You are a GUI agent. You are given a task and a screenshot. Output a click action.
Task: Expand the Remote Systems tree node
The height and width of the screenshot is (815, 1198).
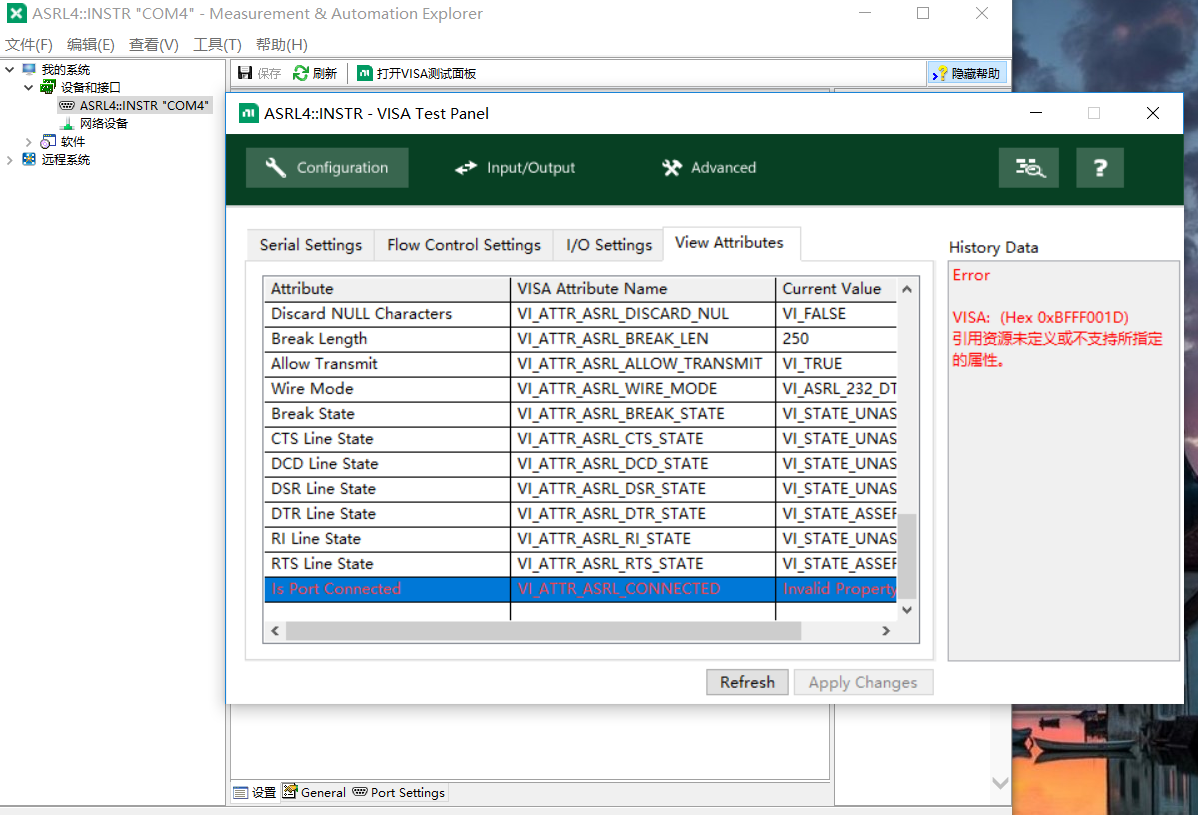point(10,160)
